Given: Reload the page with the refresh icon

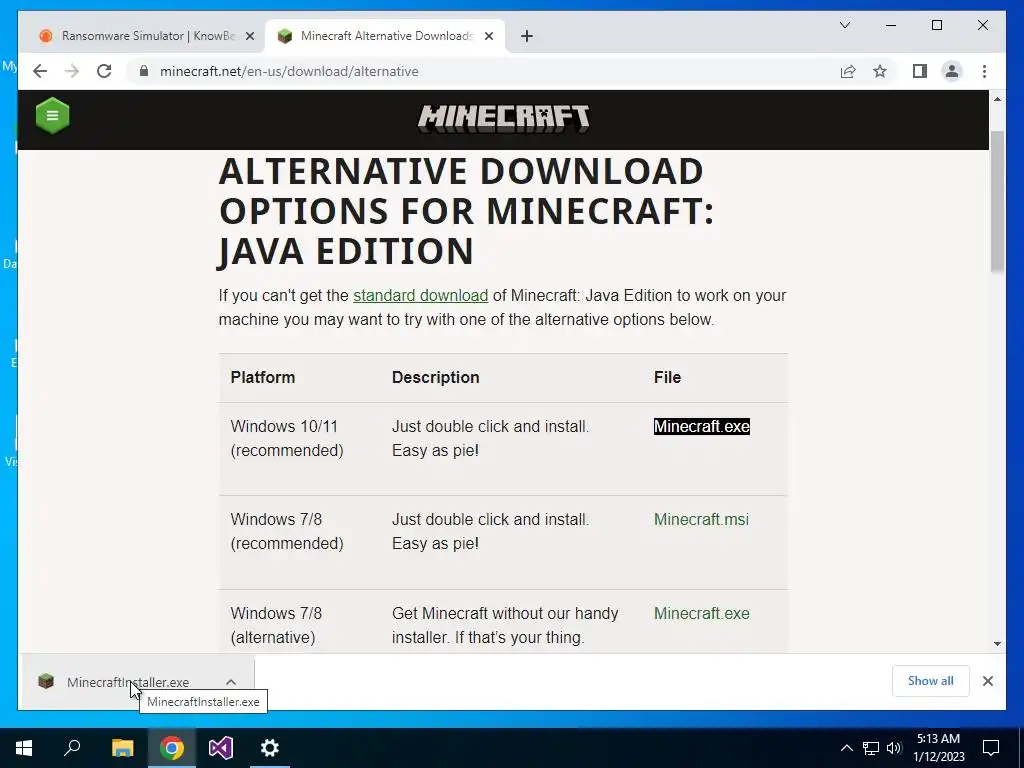Looking at the screenshot, I should point(104,71).
